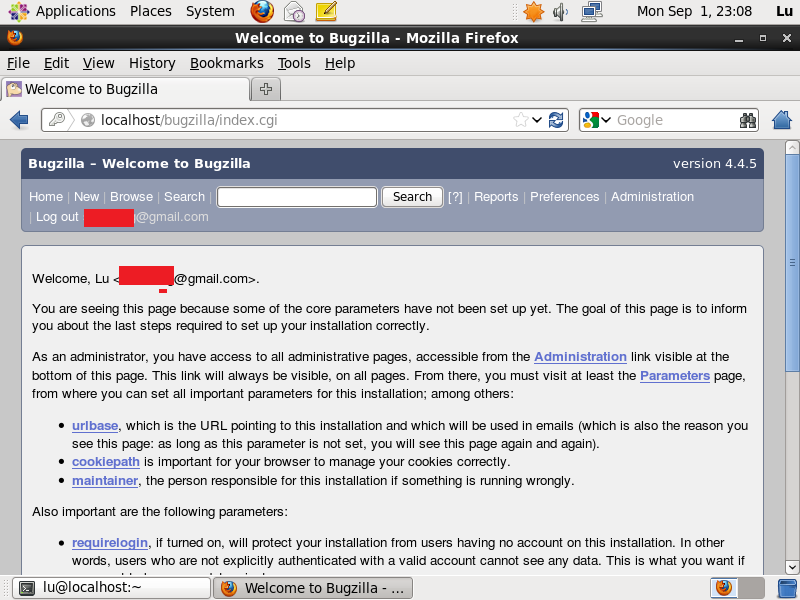Open the Applications system menu
The height and width of the screenshot is (600, 800).
(x=76, y=11)
